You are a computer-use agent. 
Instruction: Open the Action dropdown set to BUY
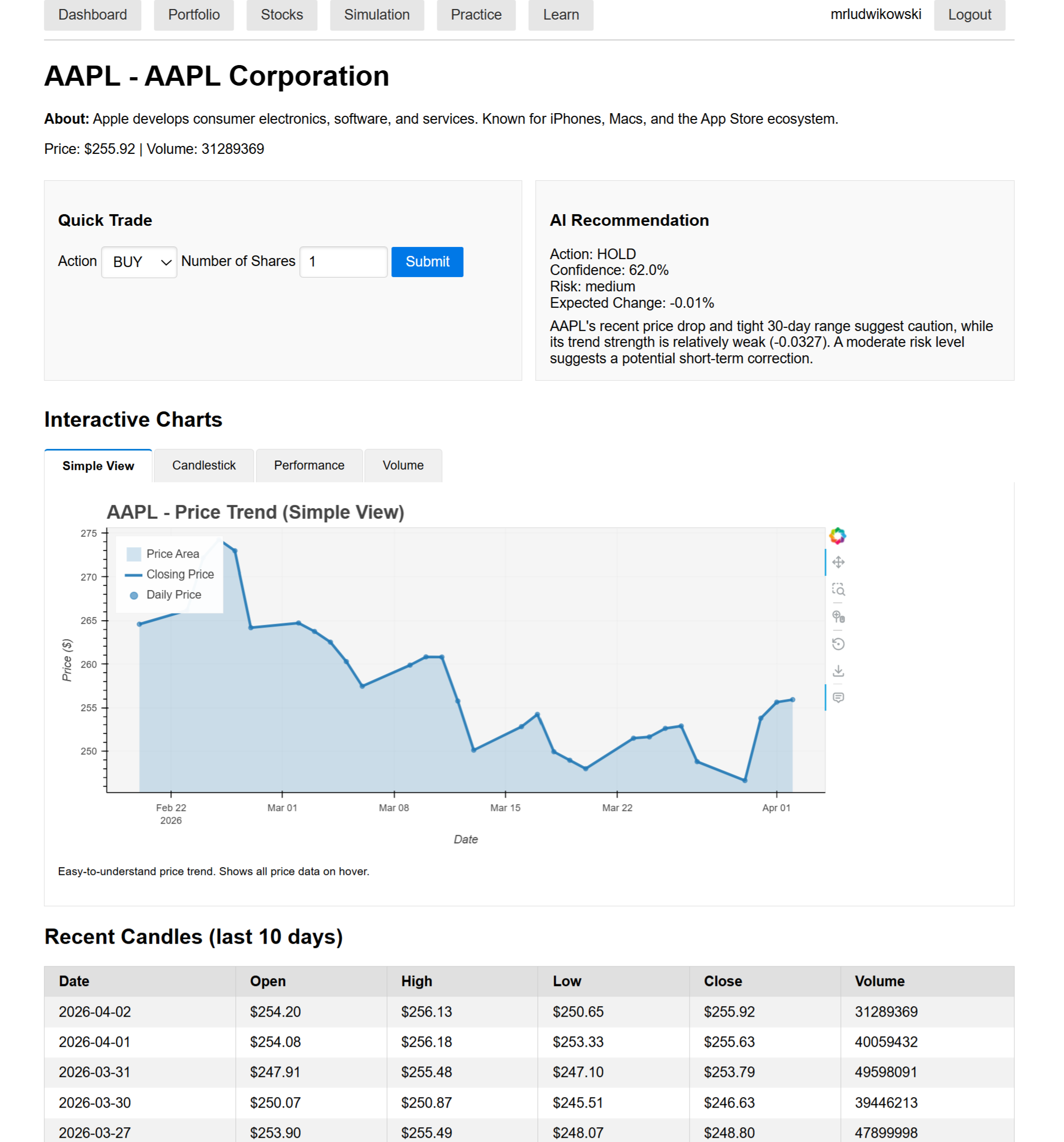coord(139,262)
